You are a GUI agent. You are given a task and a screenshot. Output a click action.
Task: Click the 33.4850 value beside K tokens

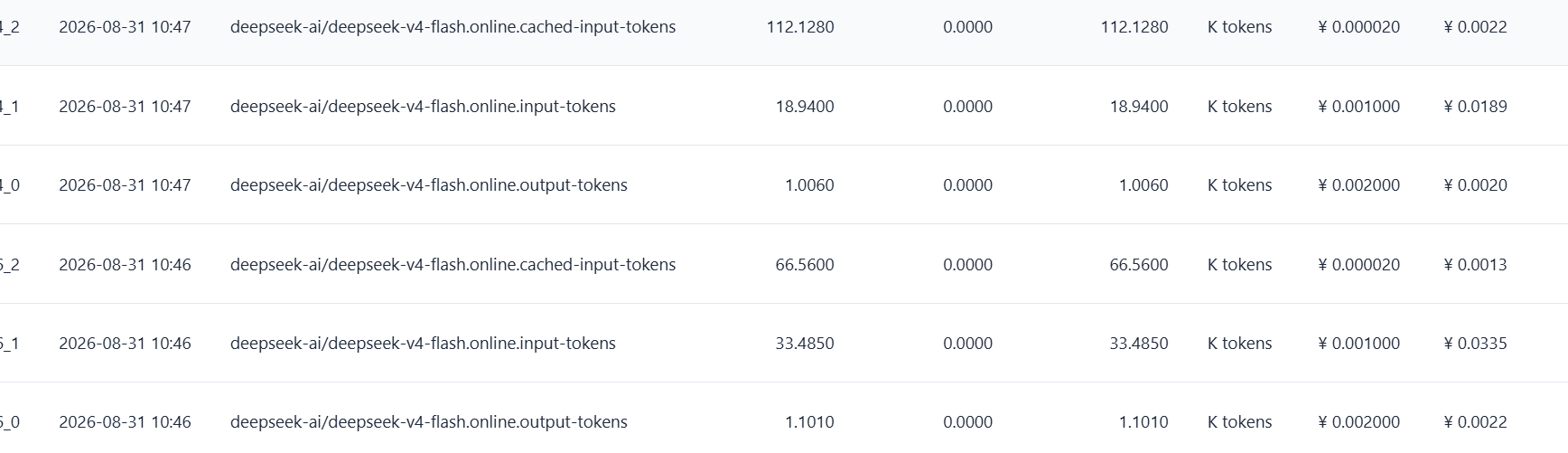coord(1139,344)
